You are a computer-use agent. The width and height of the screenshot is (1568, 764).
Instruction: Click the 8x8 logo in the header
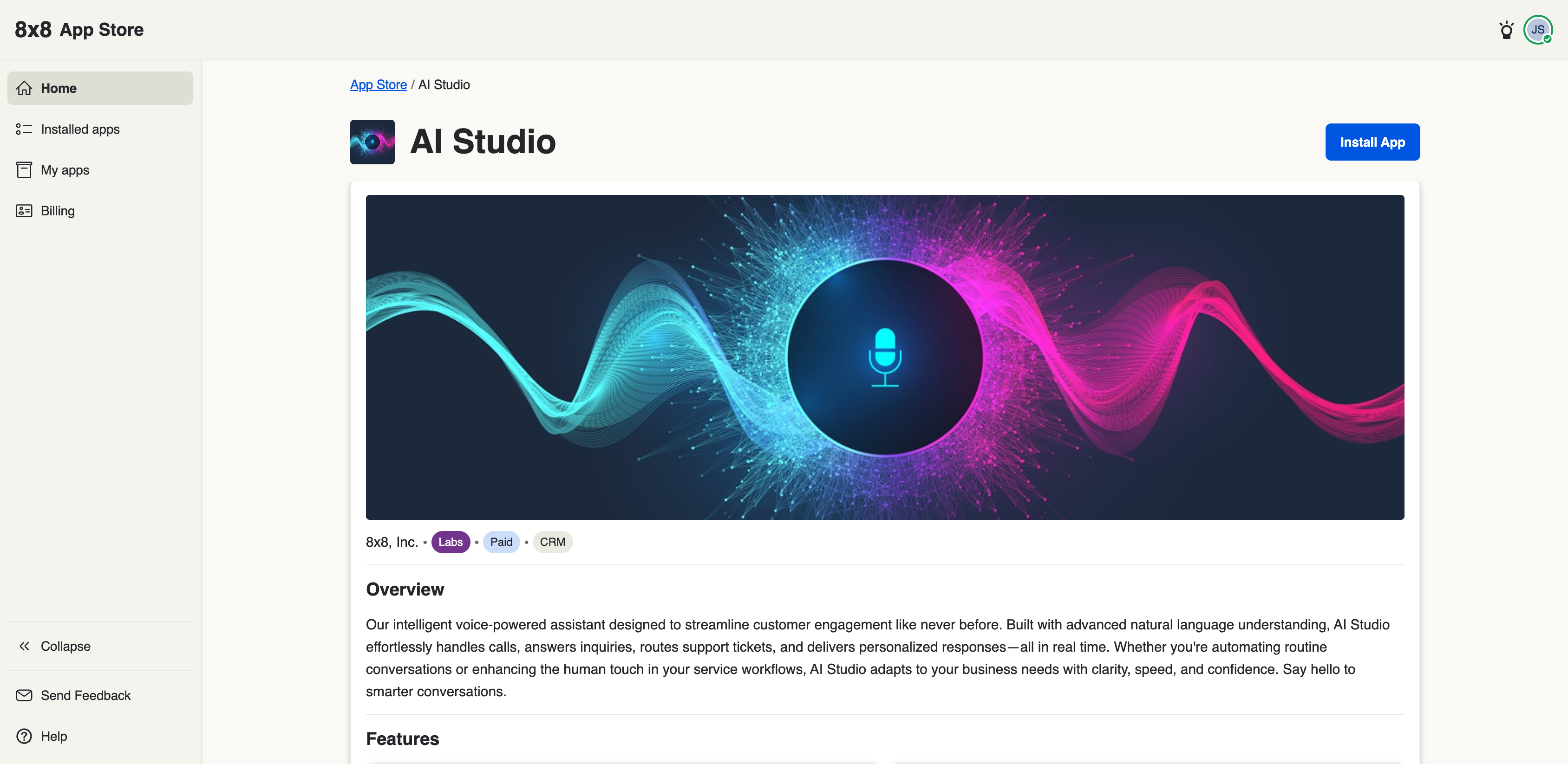[x=33, y=29]
